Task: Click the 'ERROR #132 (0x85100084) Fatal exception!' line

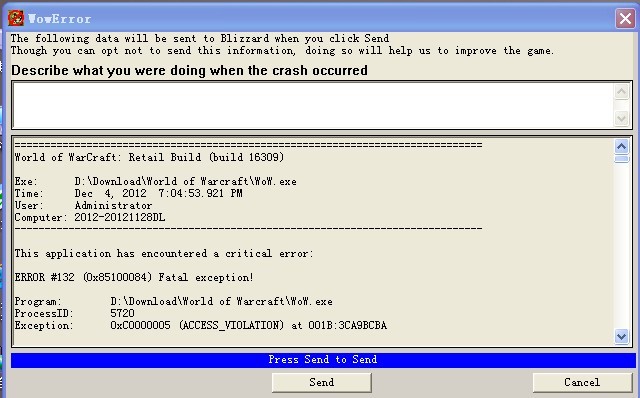Action: coord(134,278)
